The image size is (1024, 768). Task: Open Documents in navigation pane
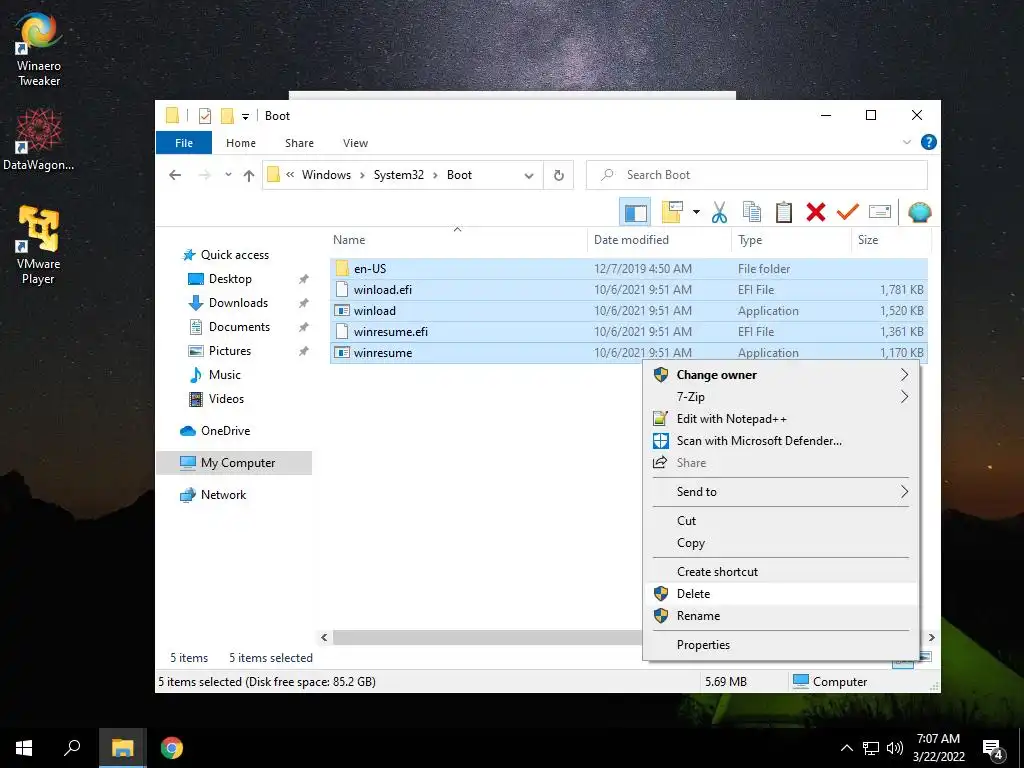pos(239,327)
